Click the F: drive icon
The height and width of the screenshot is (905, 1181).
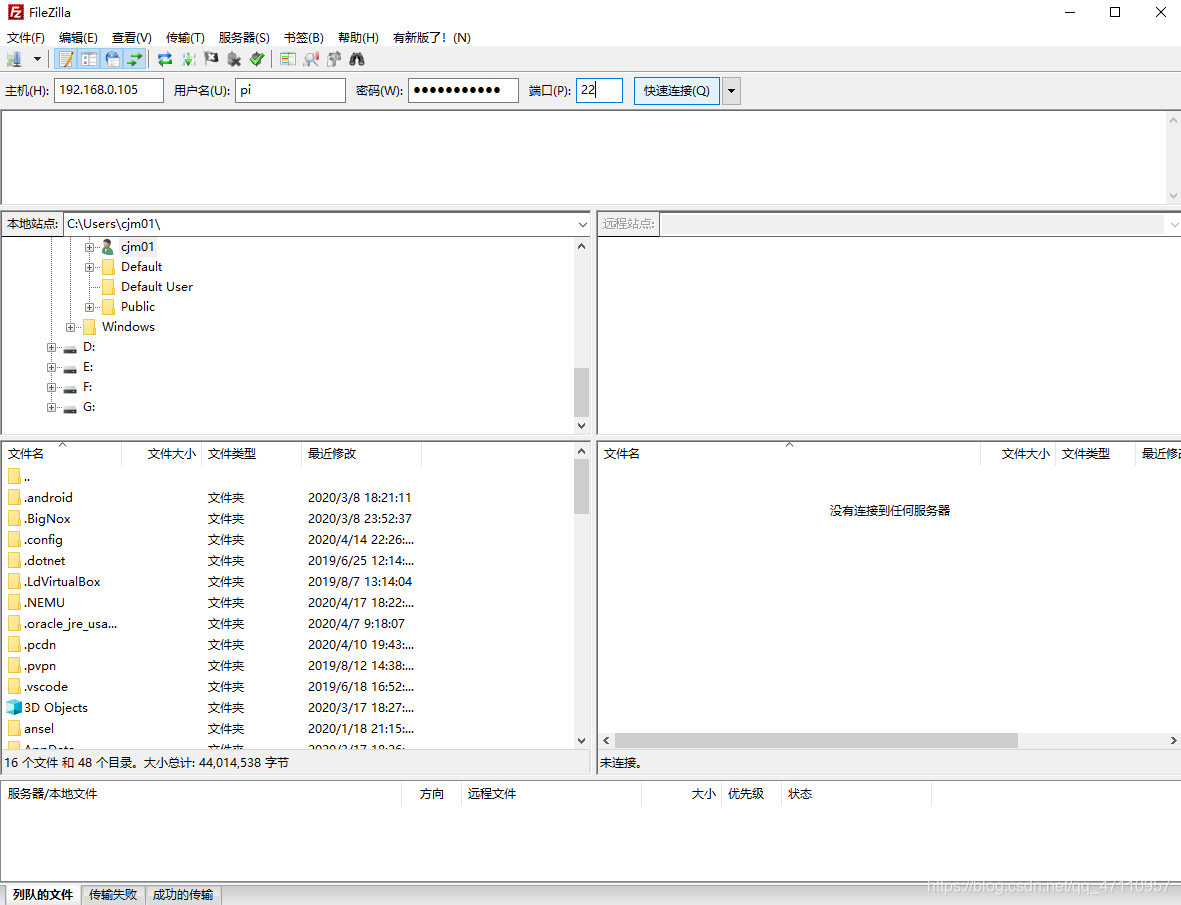click(70, 388)
